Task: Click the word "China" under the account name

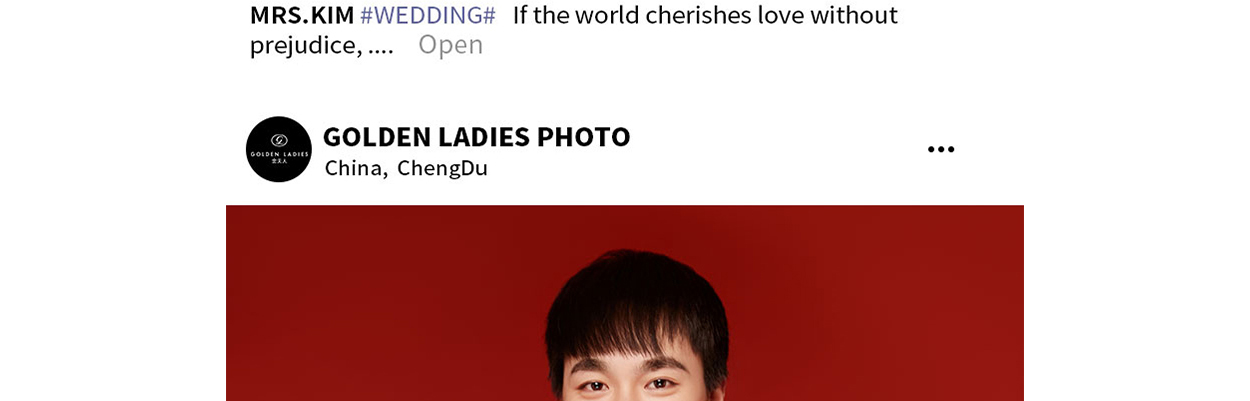Action: (355, 168)
